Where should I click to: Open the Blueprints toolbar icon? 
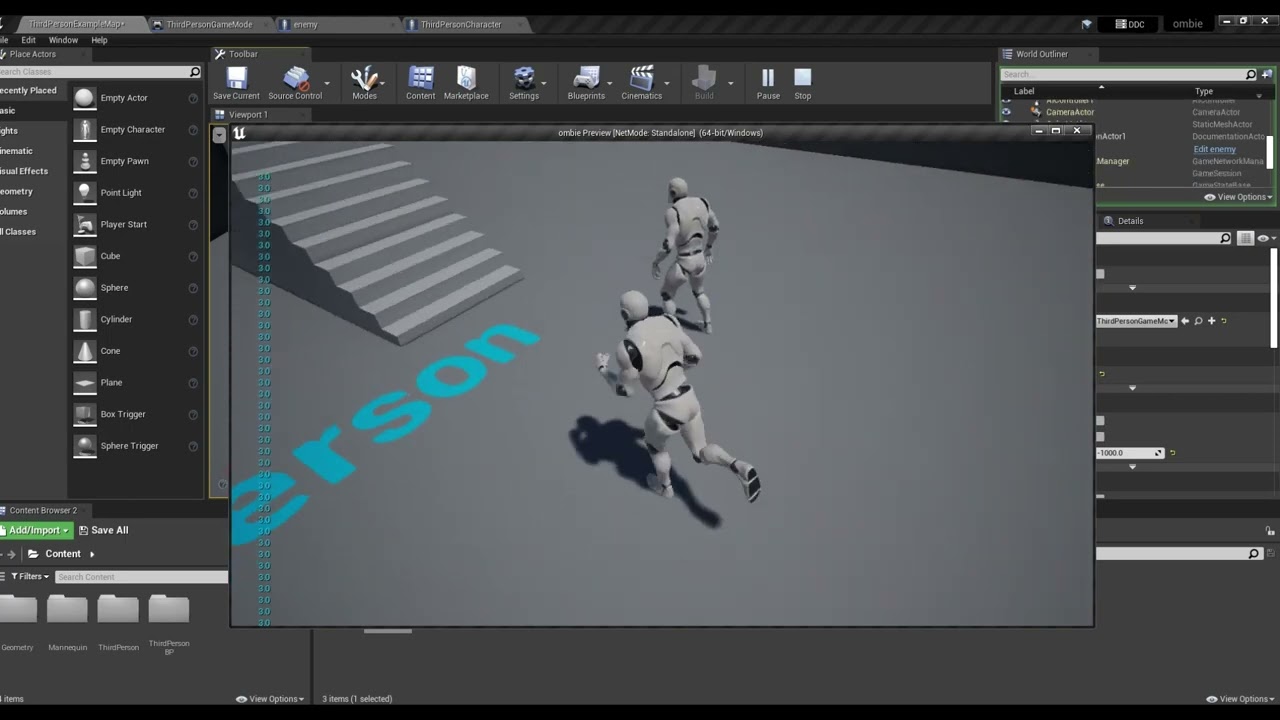586,78
